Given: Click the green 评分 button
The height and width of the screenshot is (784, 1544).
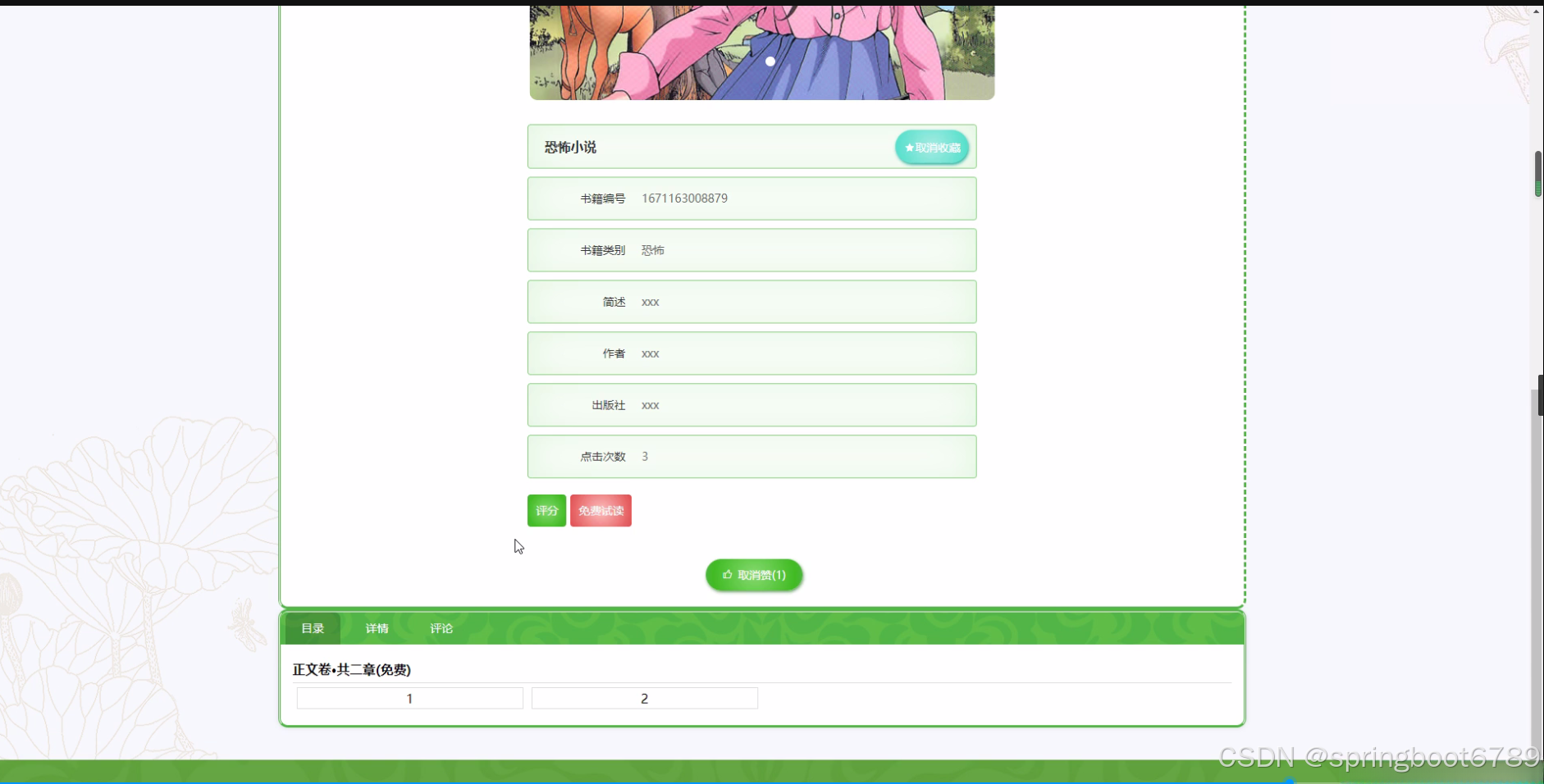Looking at the screenshot, I should pos(546,511).
